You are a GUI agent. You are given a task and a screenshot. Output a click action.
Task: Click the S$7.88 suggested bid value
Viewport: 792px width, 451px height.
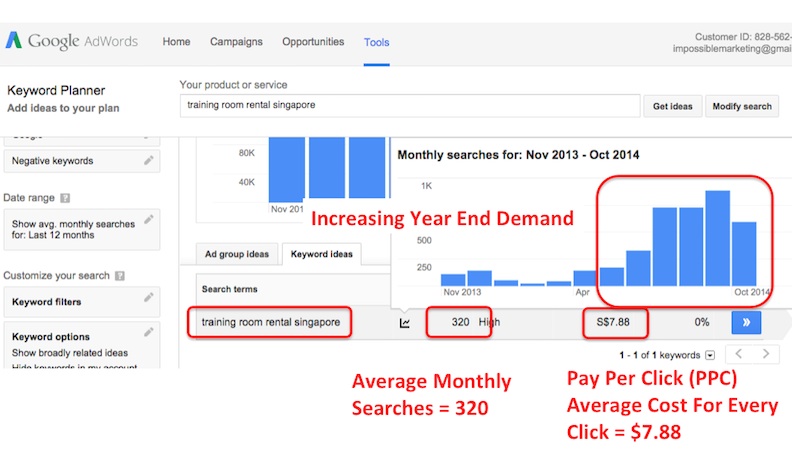(x=613, y=322)
